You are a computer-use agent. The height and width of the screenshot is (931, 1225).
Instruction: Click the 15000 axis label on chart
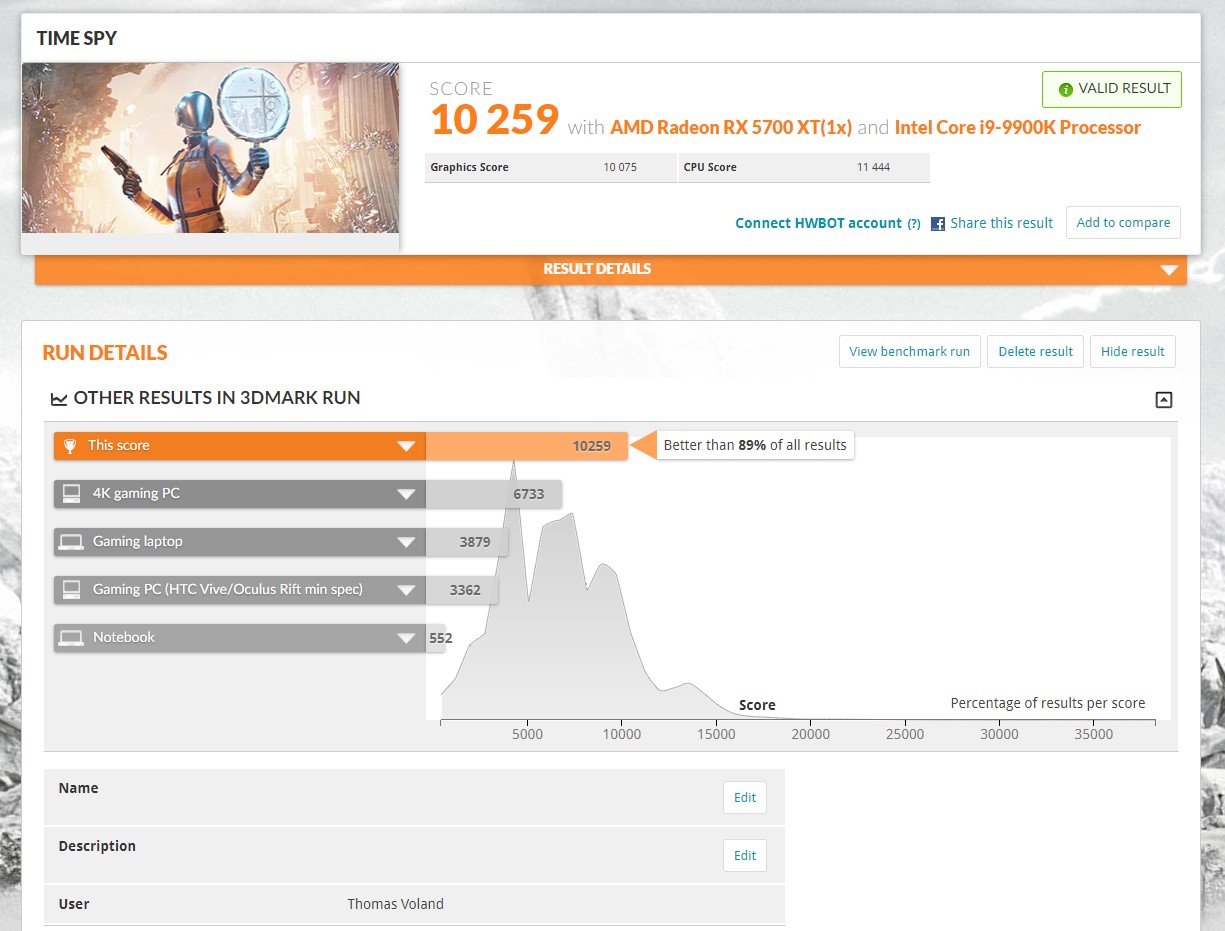click(716, 734)
